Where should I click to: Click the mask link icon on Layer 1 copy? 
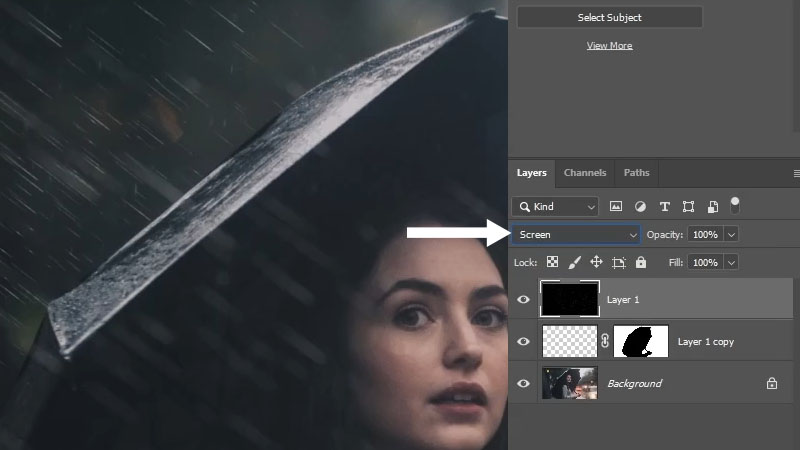tap(605, 341)
